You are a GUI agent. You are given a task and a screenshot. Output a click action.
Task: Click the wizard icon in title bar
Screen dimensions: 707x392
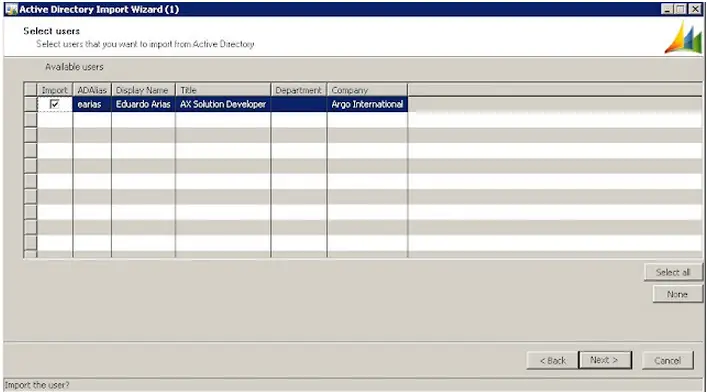(11, 9)
